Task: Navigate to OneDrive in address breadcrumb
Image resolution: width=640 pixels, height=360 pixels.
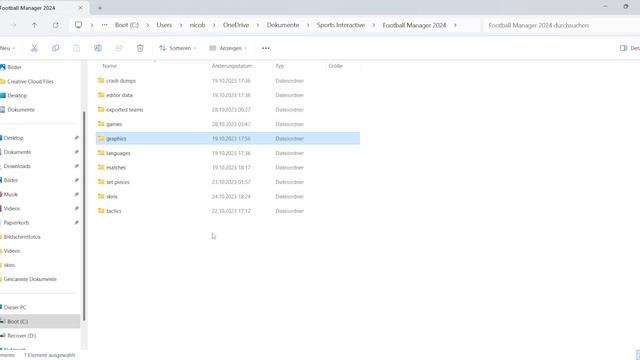Action: [236, 25]
